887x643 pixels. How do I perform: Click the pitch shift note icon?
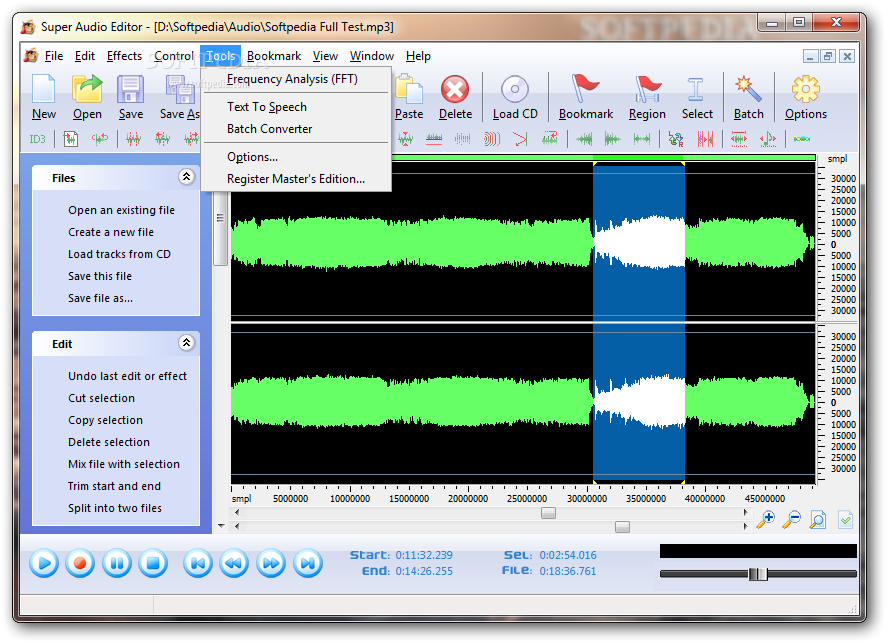tap(768, 139)
